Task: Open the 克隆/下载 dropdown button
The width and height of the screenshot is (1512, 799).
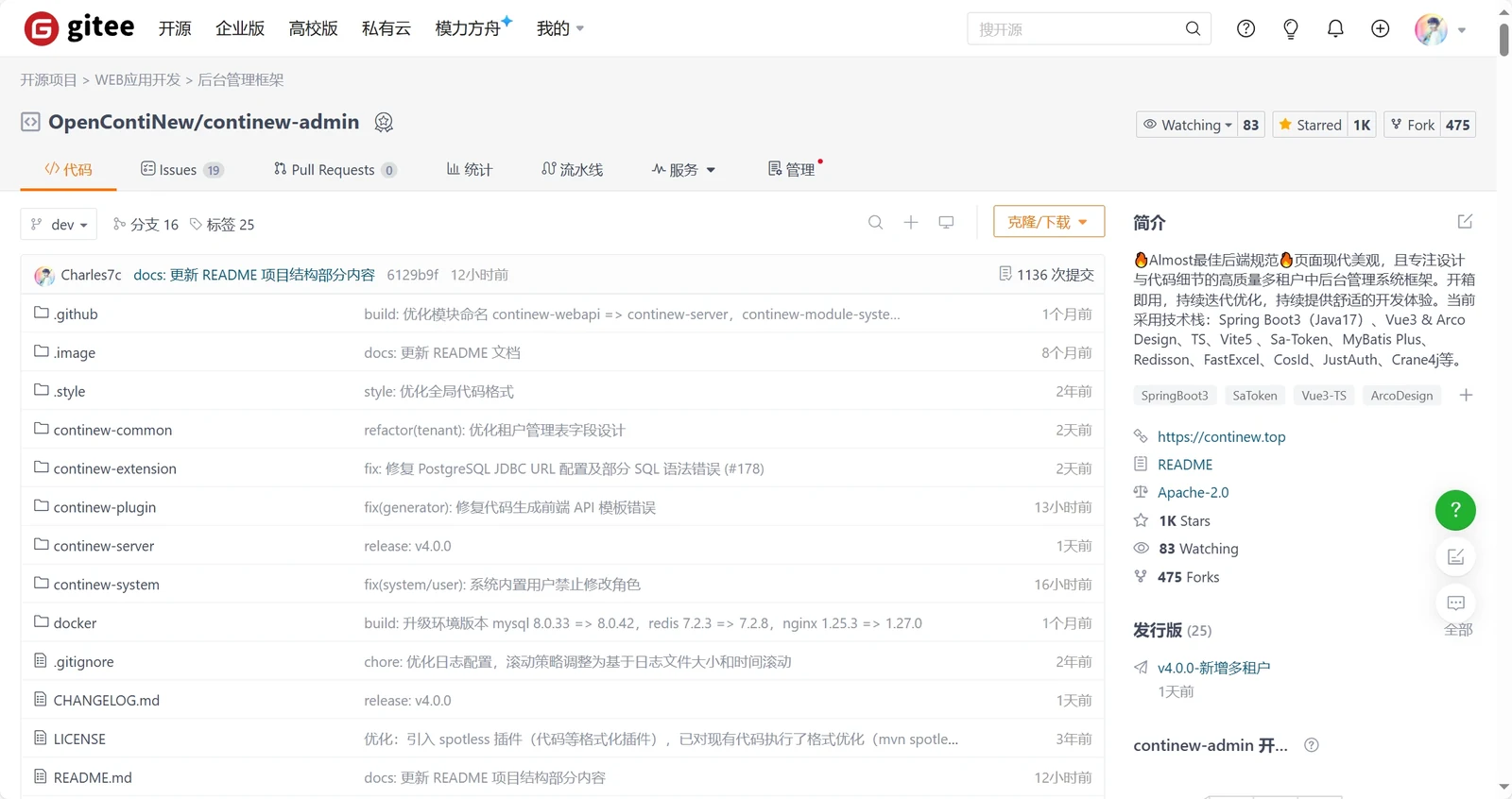Action: click(x=1048, y=222)
